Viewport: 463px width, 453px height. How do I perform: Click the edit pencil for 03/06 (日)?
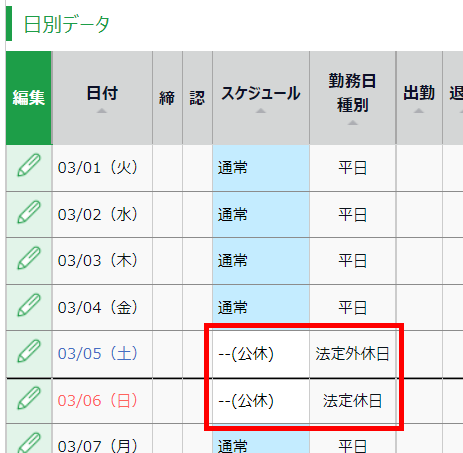click(29, 398)
